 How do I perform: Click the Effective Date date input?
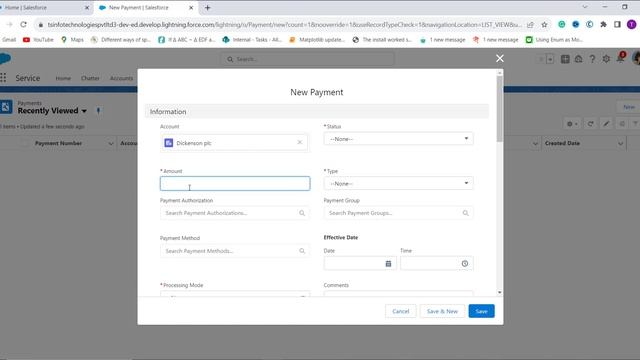click(x=360, y=264)
